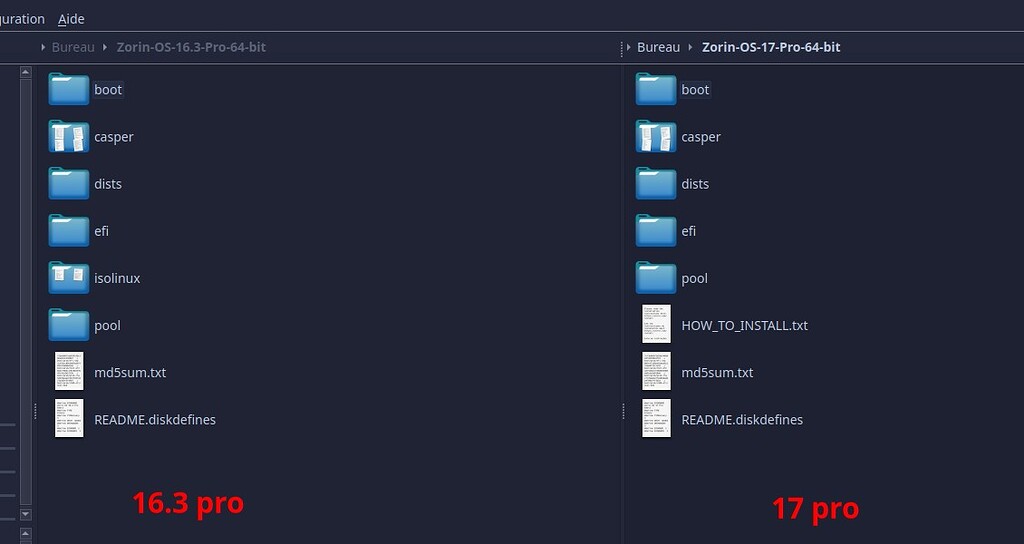Select md5sum.txt file icon in 16.3 pane
Image resolution: width=1024 pixels, height=544 pixels.
[69, 371]
